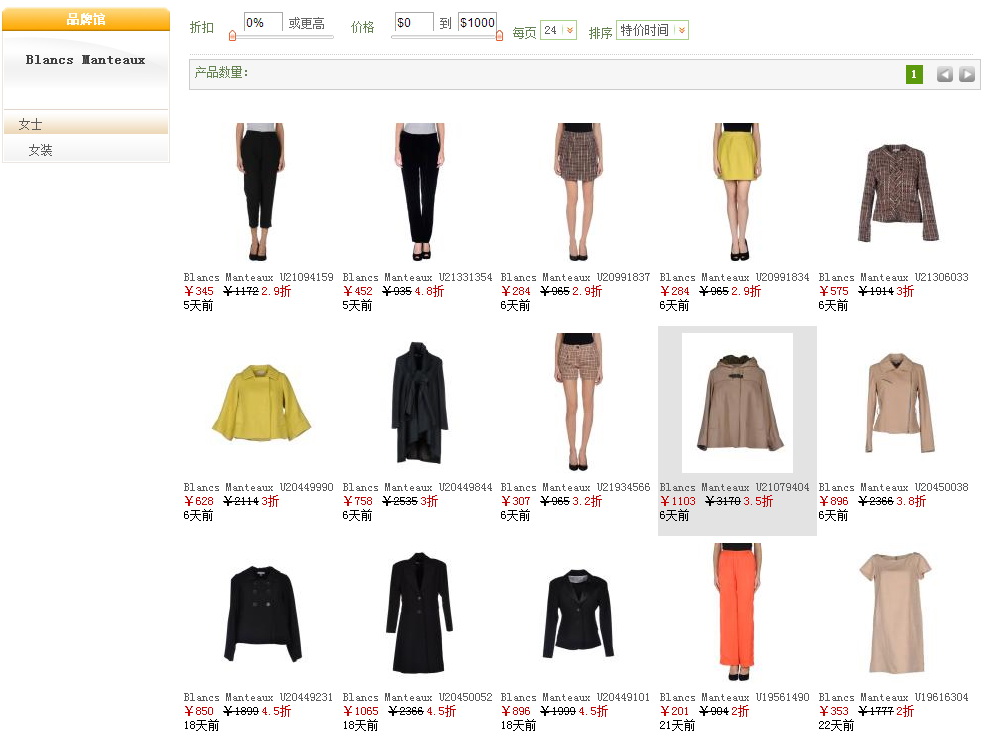This screenshot has width=990, height=745.
Task: Adjust the maximum price slider handle
Action: pyautogui.click(x=499, y=36)
